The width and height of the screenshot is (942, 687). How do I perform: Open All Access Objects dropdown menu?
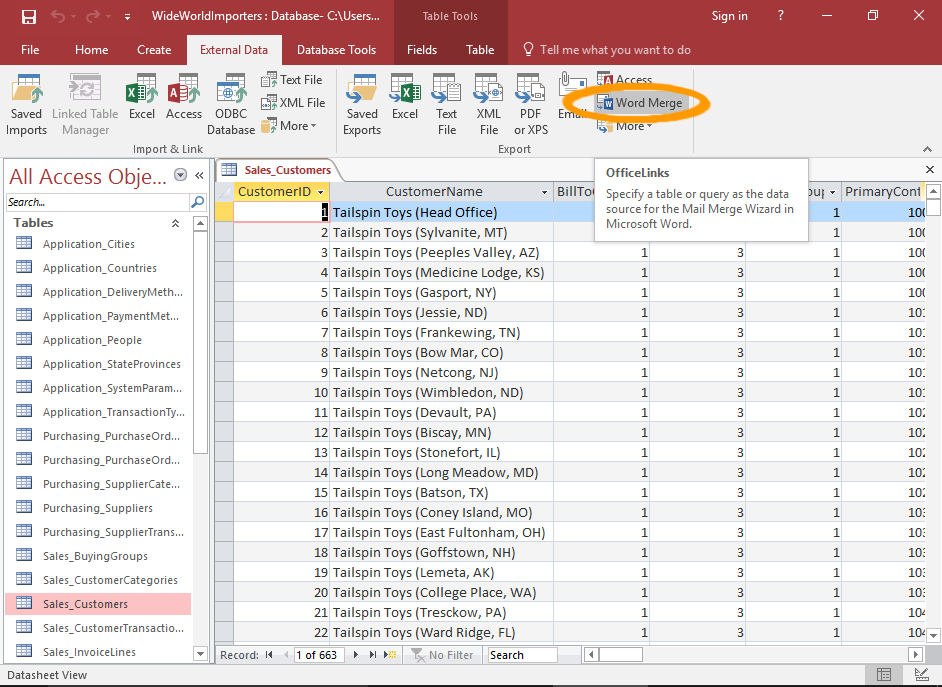click(180, 175)
